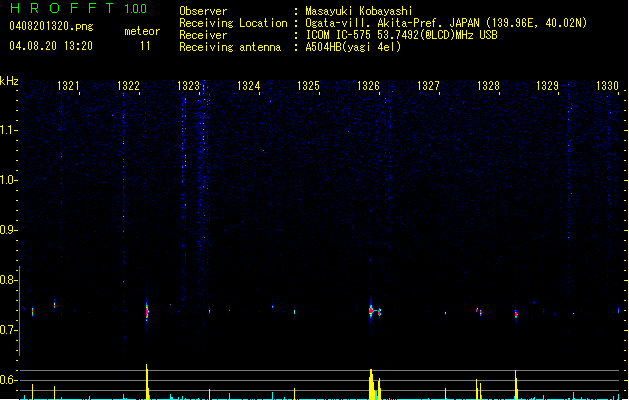Click the Receiving antenna label
Image resolution: width=629 pixels, height=400 pixels.
(x=230, y=47)
